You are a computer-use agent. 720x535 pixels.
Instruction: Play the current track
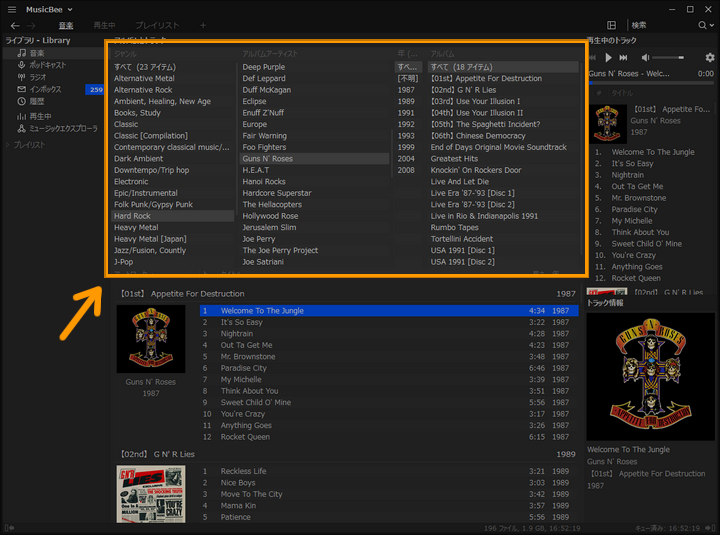coord(608,57)
